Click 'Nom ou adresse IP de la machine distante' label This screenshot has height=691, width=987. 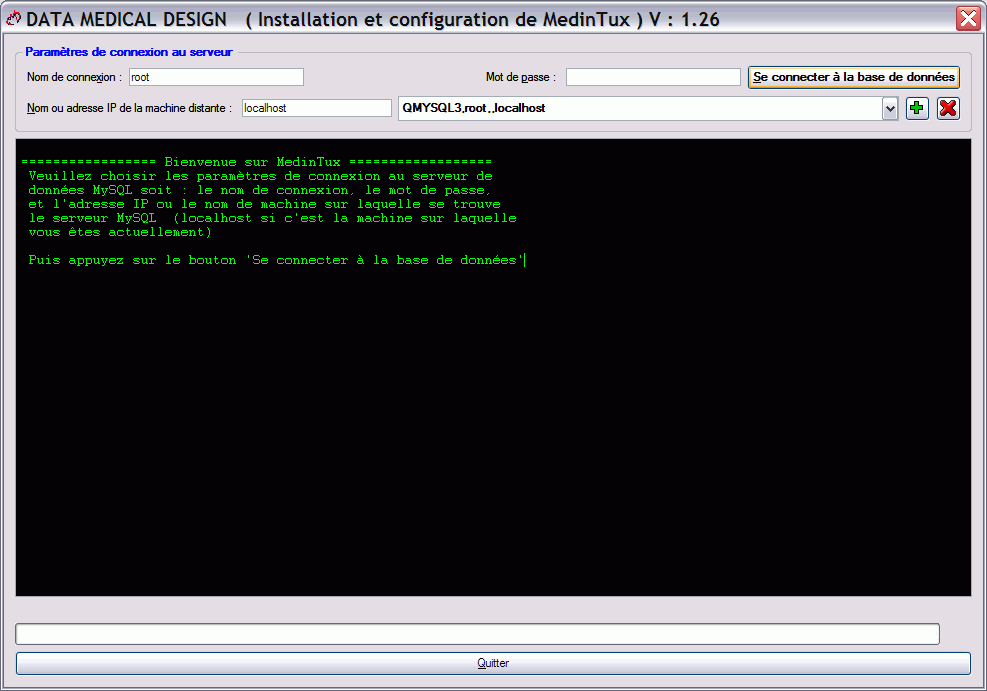[129, 108]
